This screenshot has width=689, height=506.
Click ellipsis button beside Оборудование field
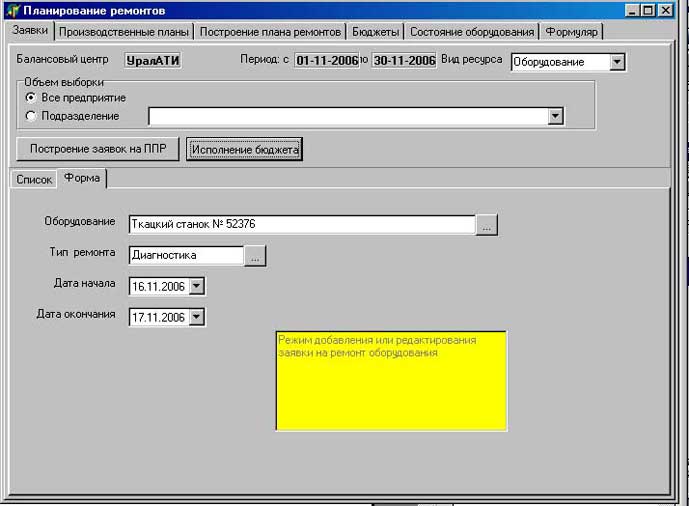pos(486,225)
